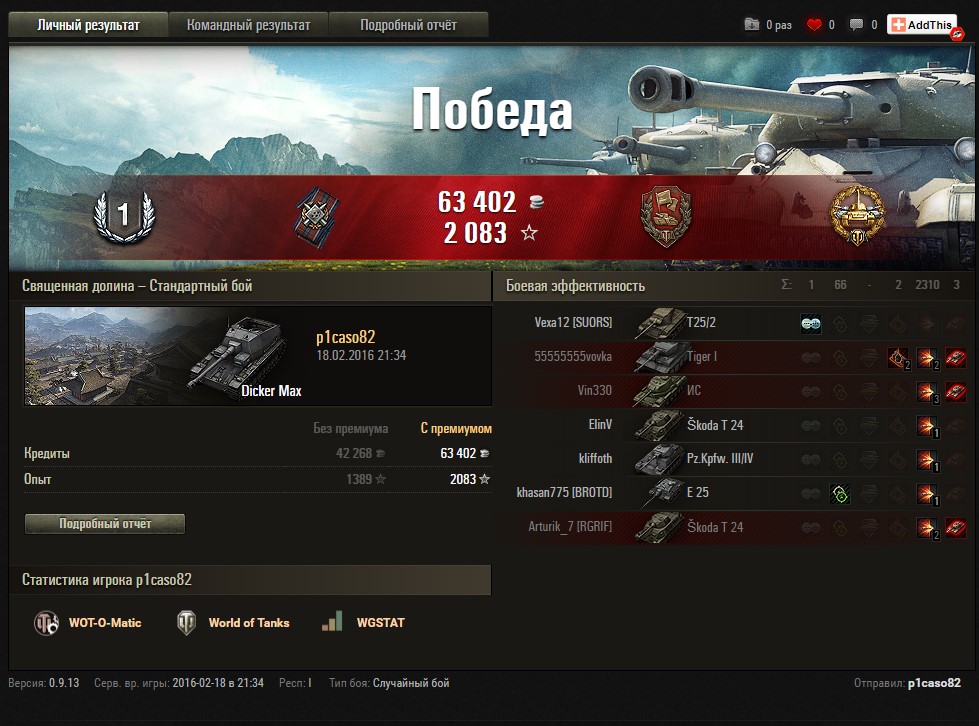Click the Подробный отчёт button
The width and height of the screenshot is (979, 726).
click(x=105, y=524)
